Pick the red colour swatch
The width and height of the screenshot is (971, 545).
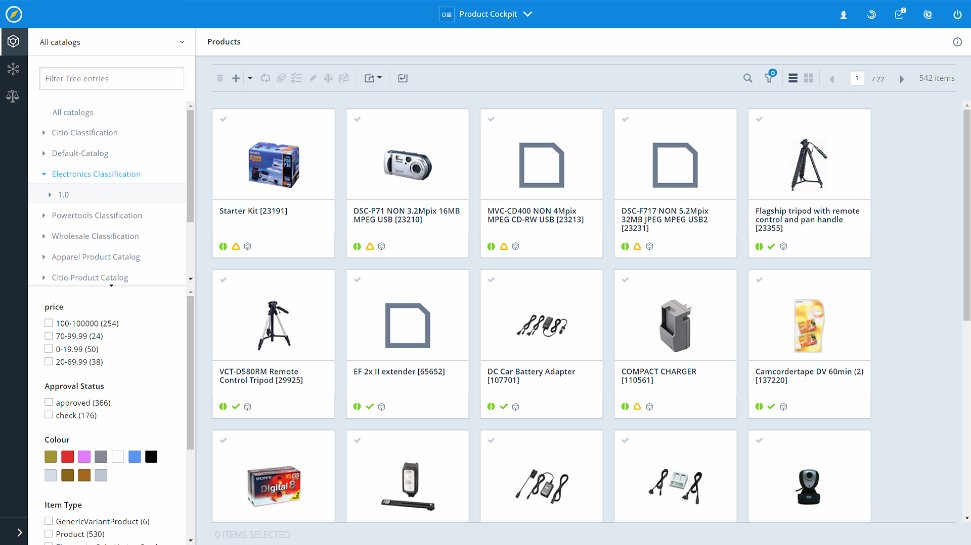[67, 457]
